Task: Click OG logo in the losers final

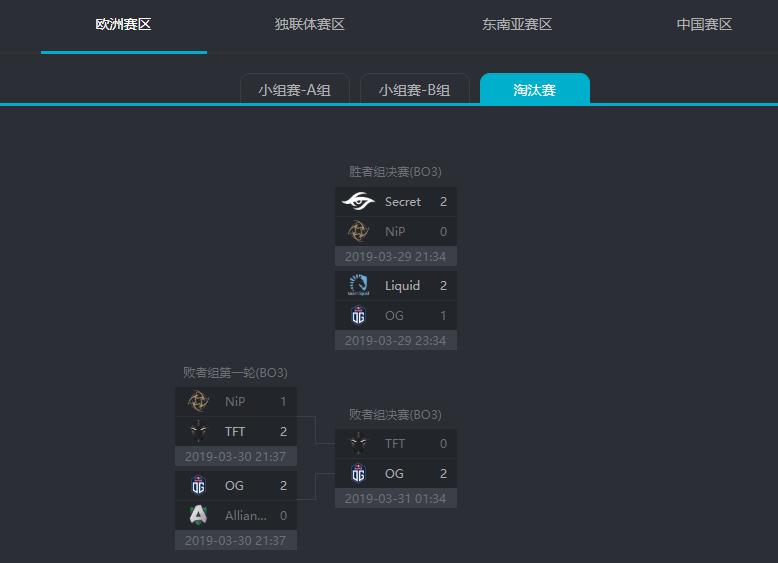Action: tap(358, 474)
